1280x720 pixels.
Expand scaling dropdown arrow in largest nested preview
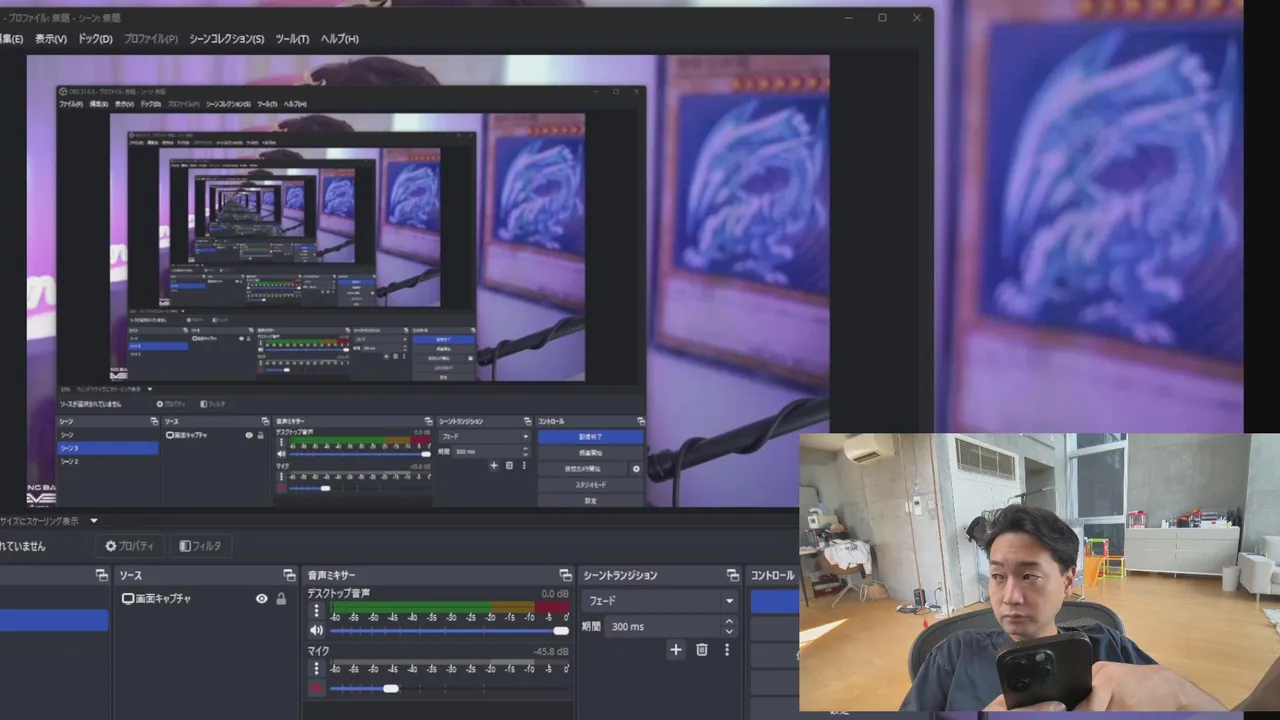pyautogui.click(x=150, y=389)
